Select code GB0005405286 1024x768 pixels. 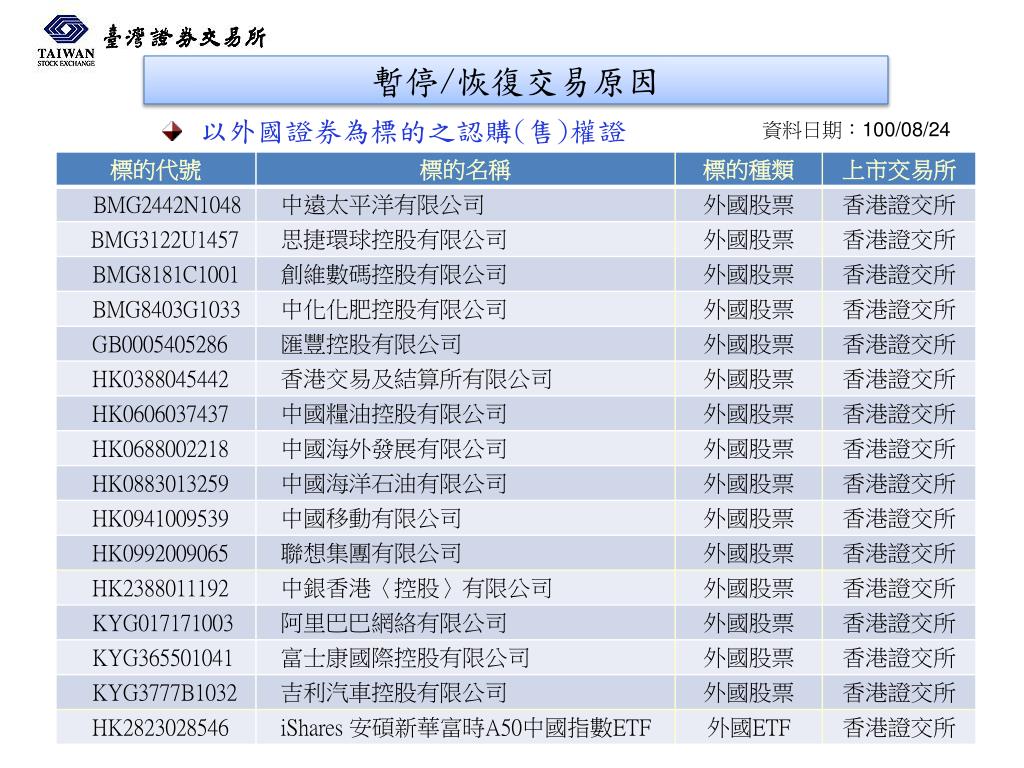tap(159, 344)
